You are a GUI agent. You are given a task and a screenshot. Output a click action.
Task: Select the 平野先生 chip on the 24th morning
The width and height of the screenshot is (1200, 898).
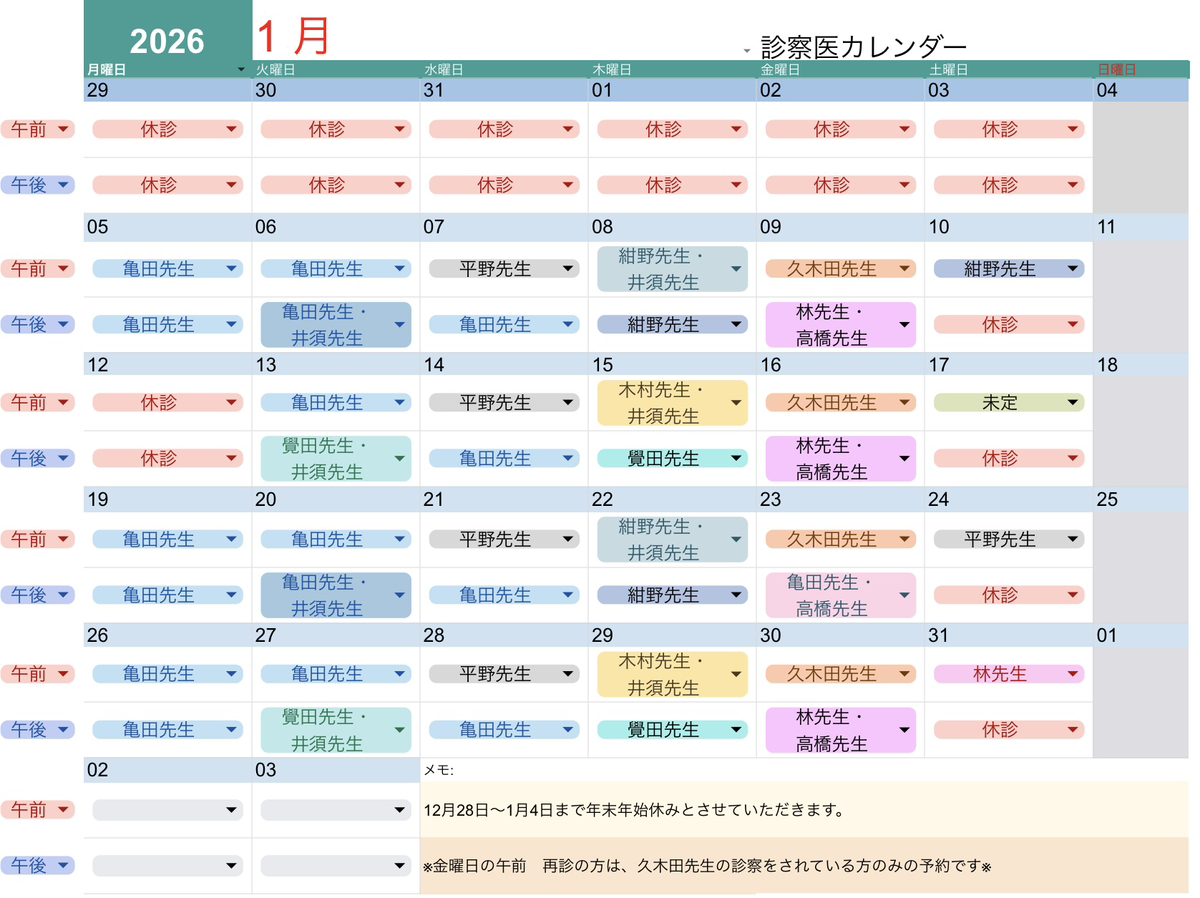coord(1008,539)
